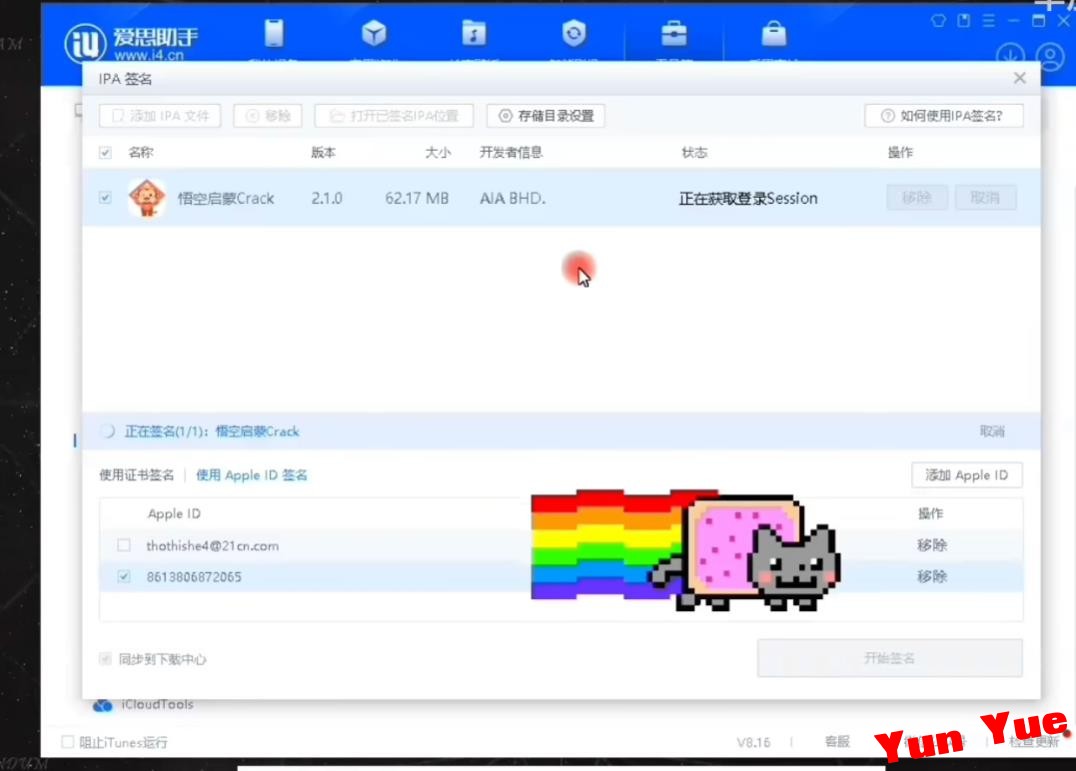
Task: Click the 版本 column header
Action: (x=323, y=152)
